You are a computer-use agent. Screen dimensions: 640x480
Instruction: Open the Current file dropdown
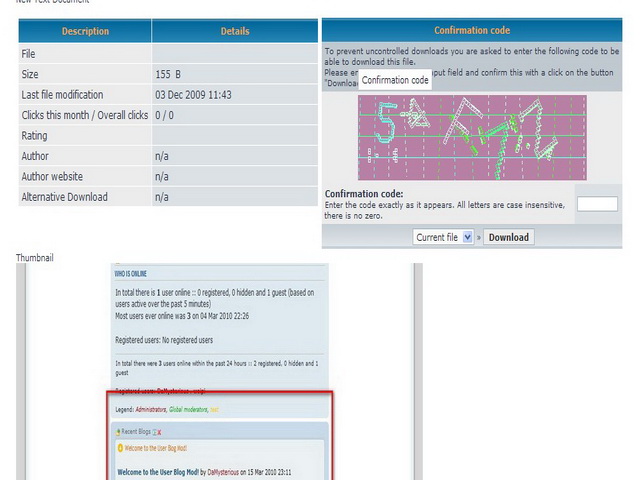445,237
